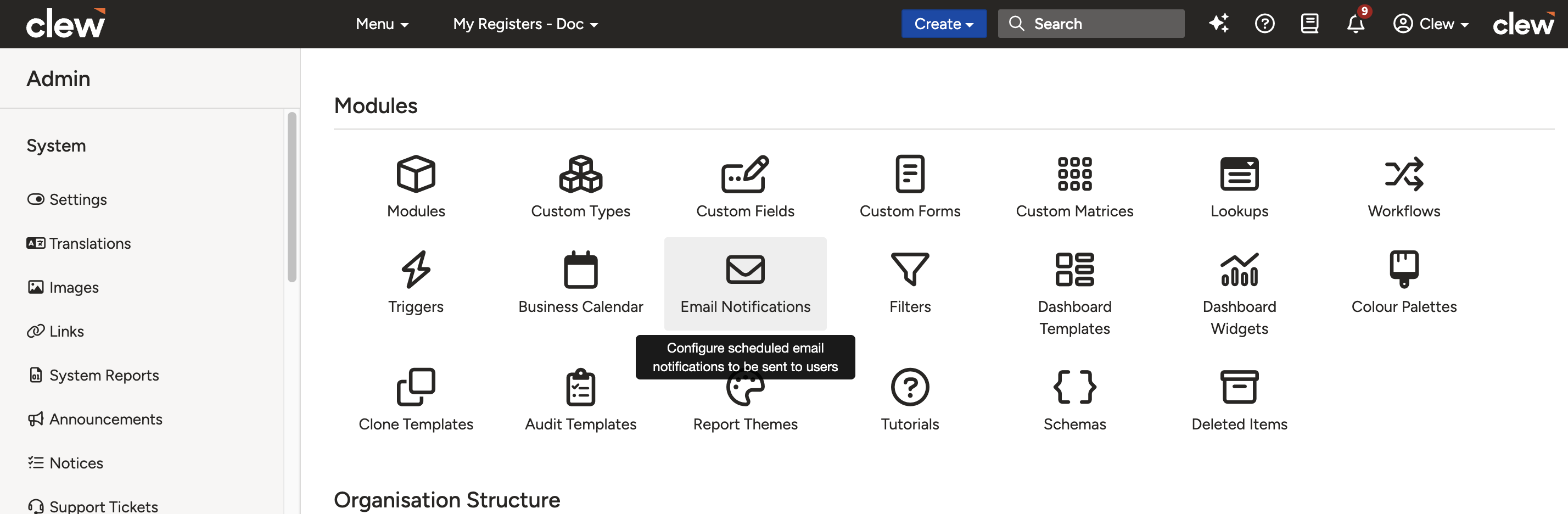Open Report Themes palette icon
Viewport: 1568px width, 514px height.
(745, 391)
